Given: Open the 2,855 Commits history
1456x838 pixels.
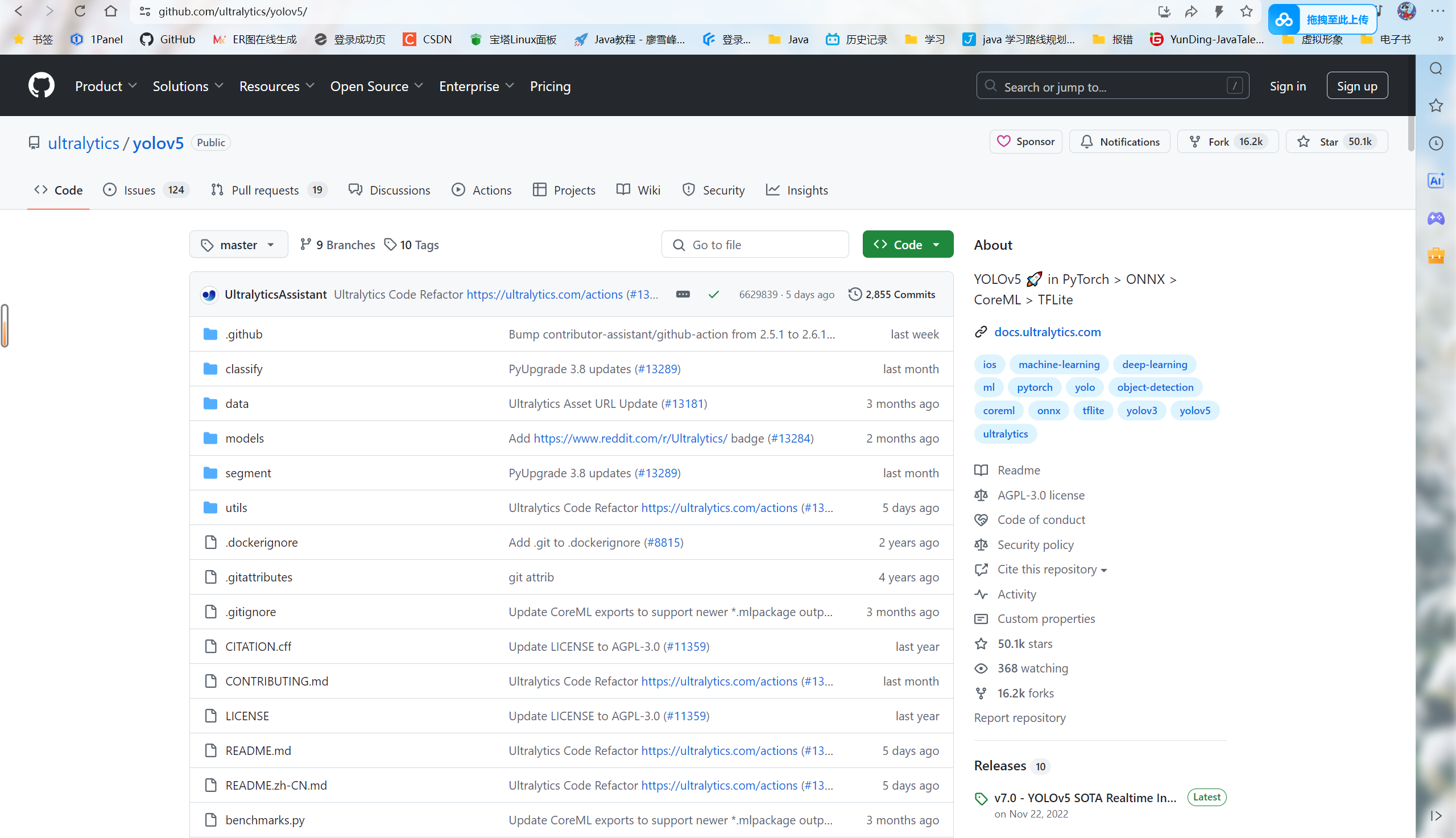Looking at the screenshot, I should 892,294.
